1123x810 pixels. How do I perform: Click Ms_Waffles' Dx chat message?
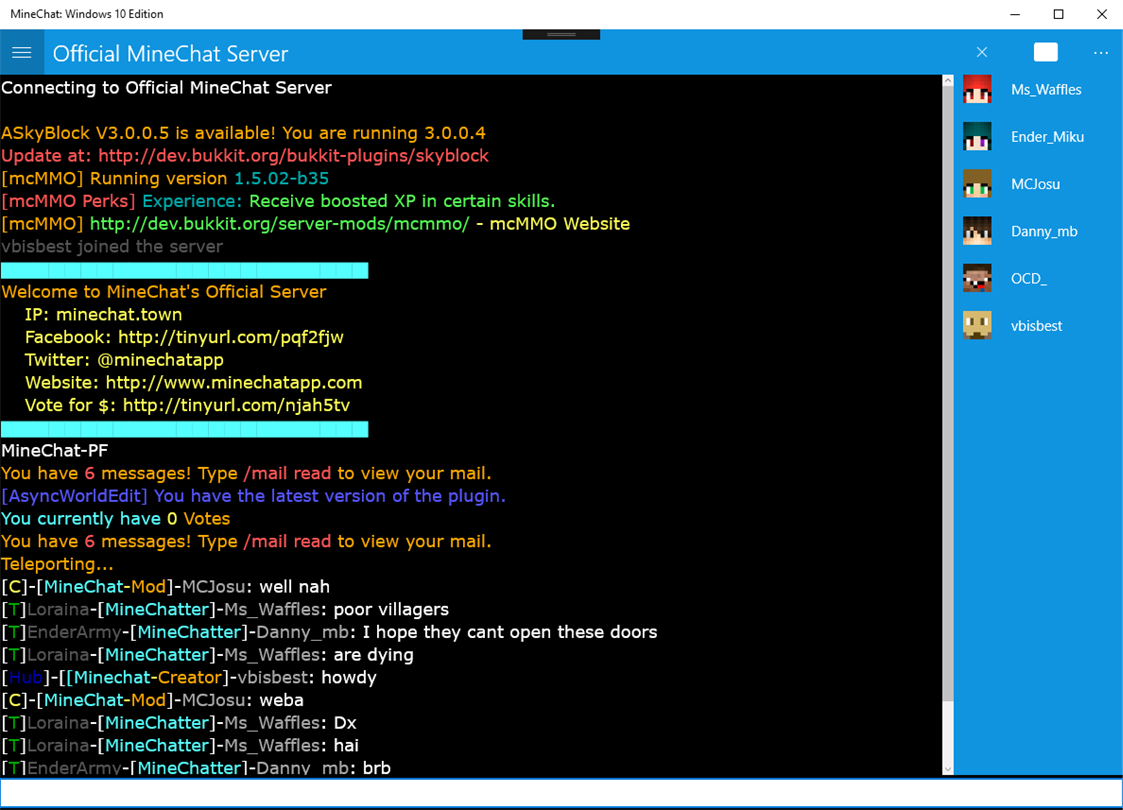tap(179, 723)
